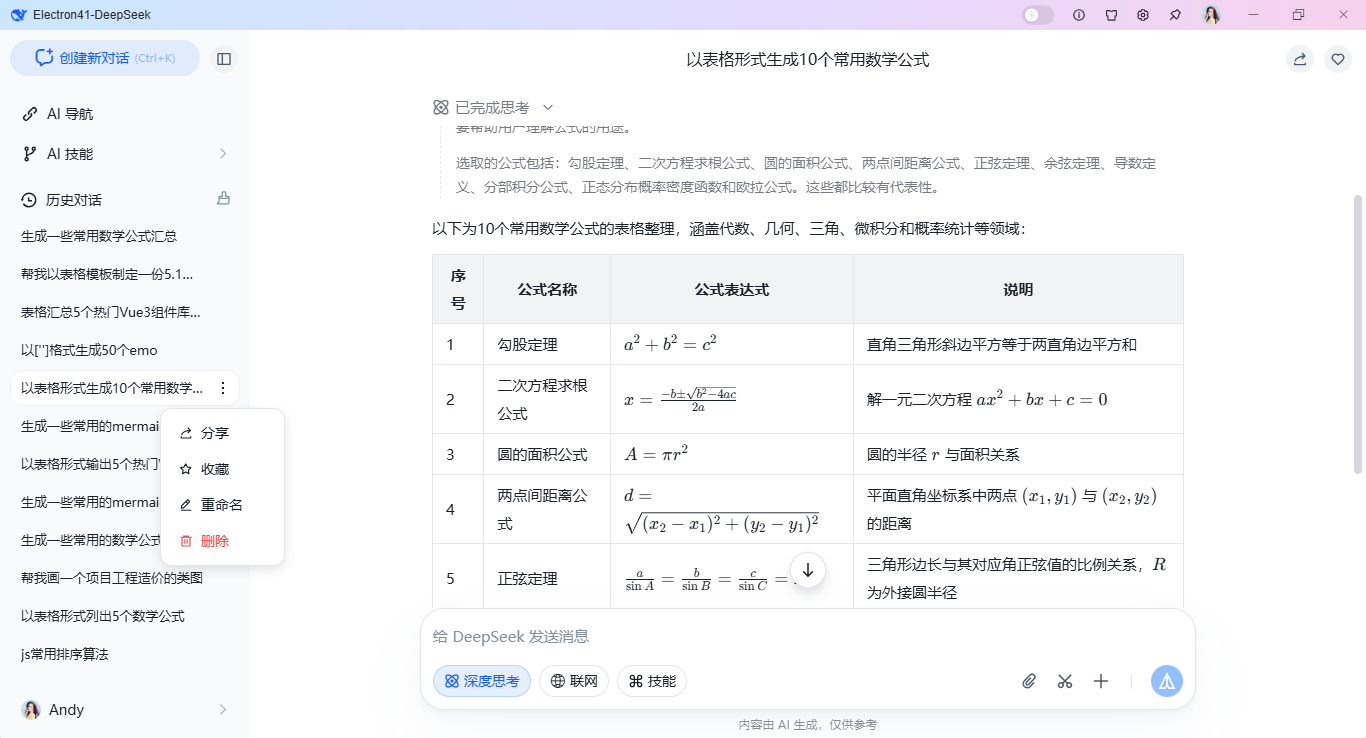Favorite conversation with the heart icon
The image size is (1366, 738).
click(x=1338, y=59)
